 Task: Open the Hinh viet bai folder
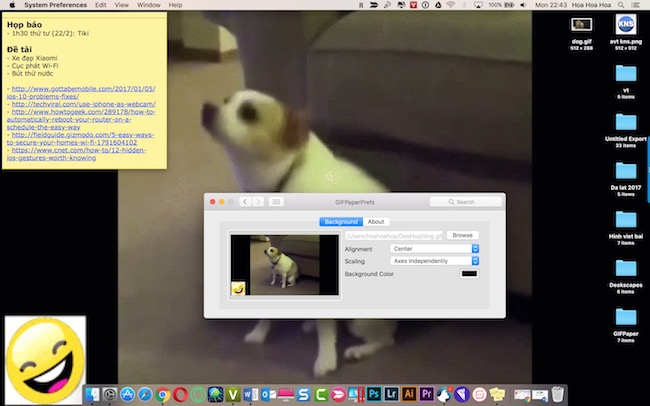626,220
